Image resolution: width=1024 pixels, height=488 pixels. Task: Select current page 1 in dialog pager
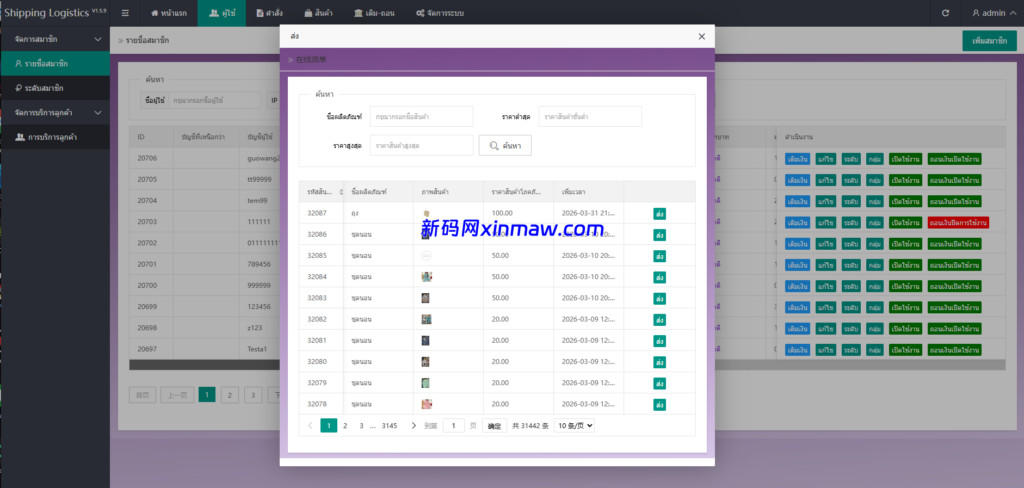(328, 425)
